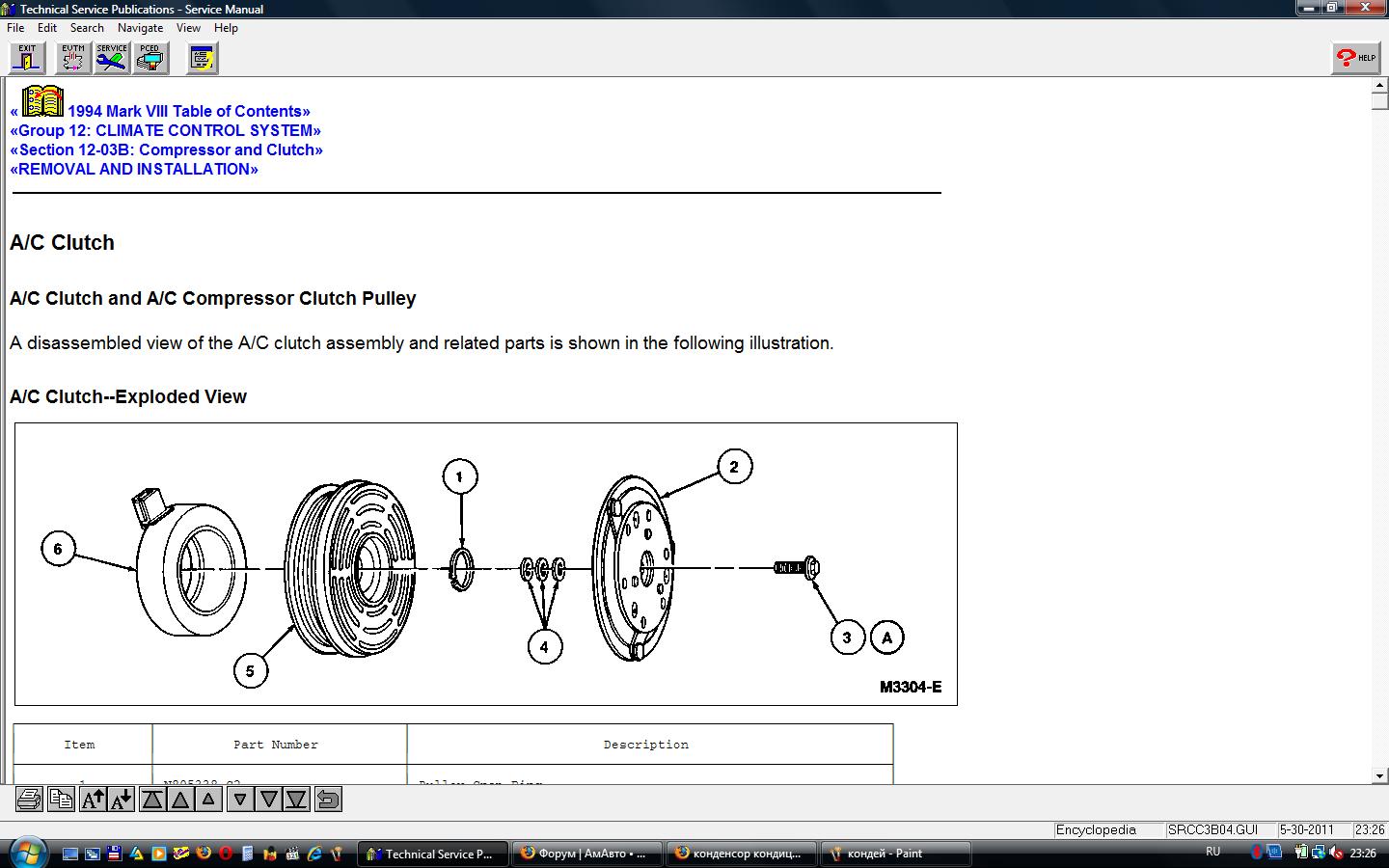Screen dimensions: 1389x868
Task: Click the copy pages icon
Action: coord(61,800)
